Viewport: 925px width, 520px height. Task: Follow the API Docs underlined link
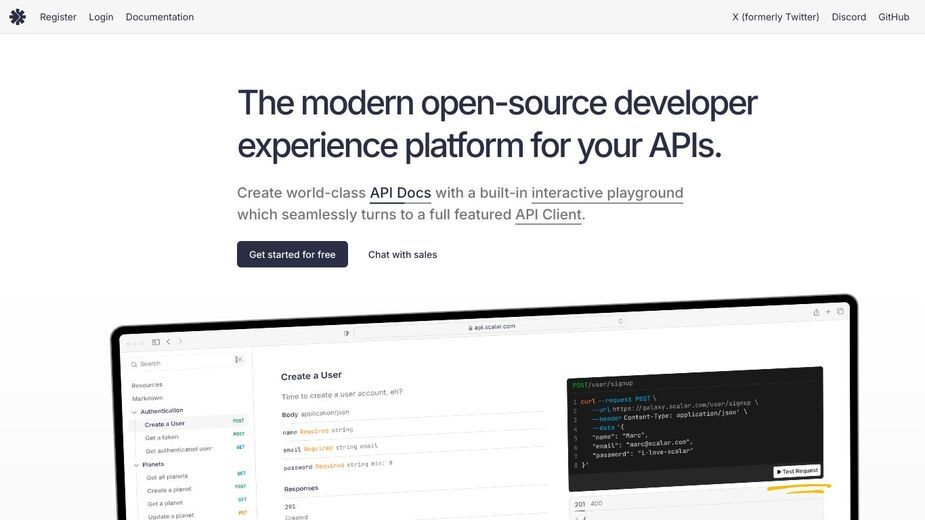pyautogui.click(x=400, y=193)
